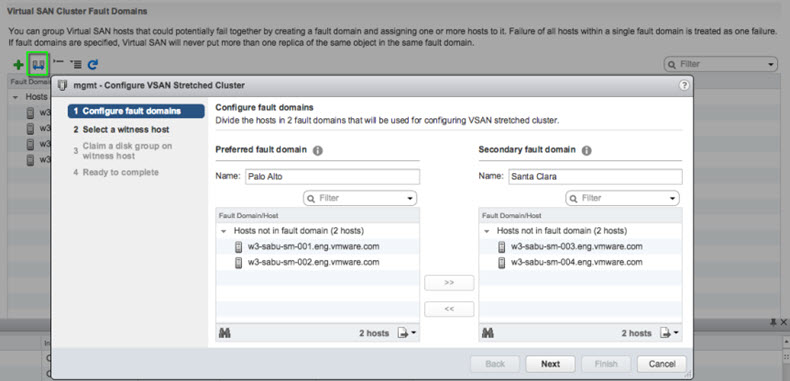
Task: Click the green add fault domain plus icon
Action: [x=18, y=65]
